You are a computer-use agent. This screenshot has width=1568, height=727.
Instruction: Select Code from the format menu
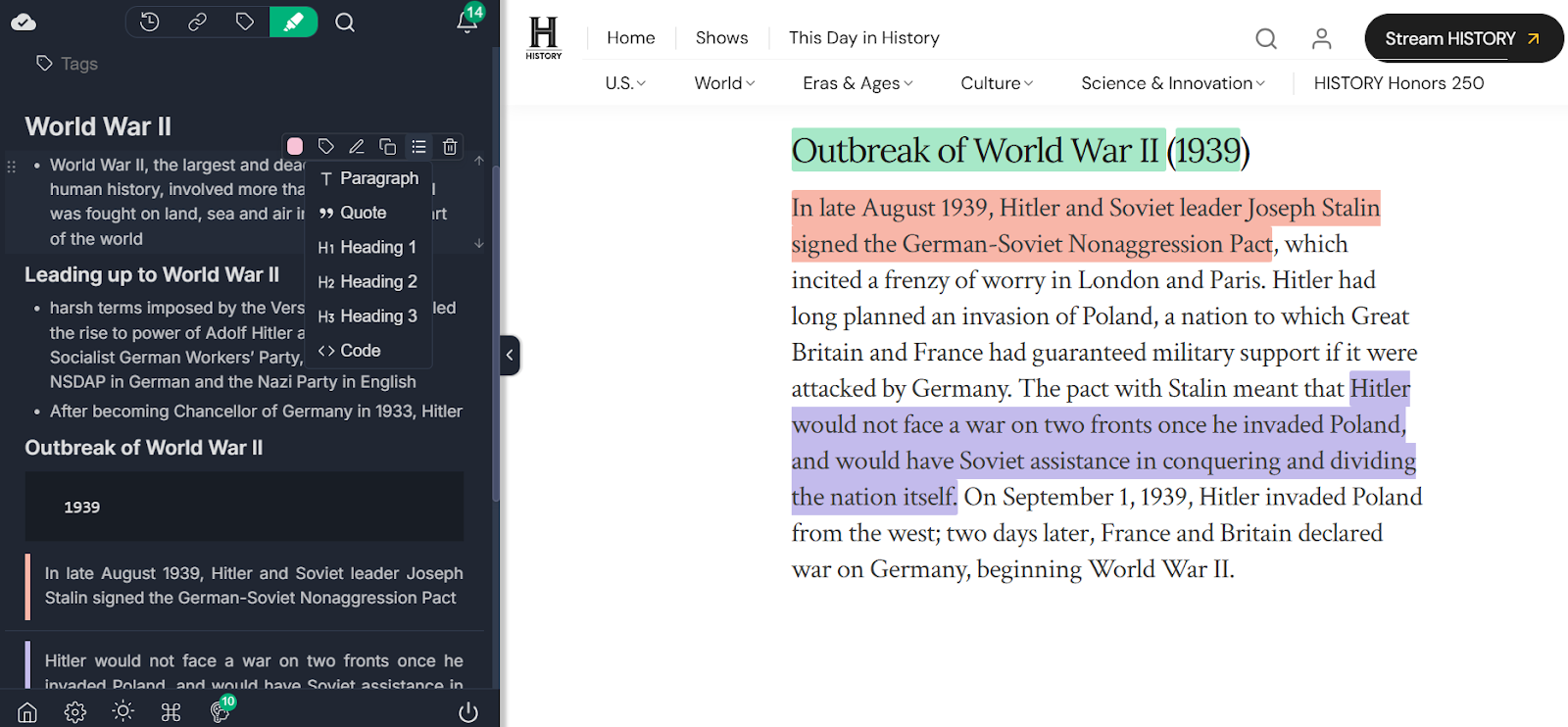[368, 351]
